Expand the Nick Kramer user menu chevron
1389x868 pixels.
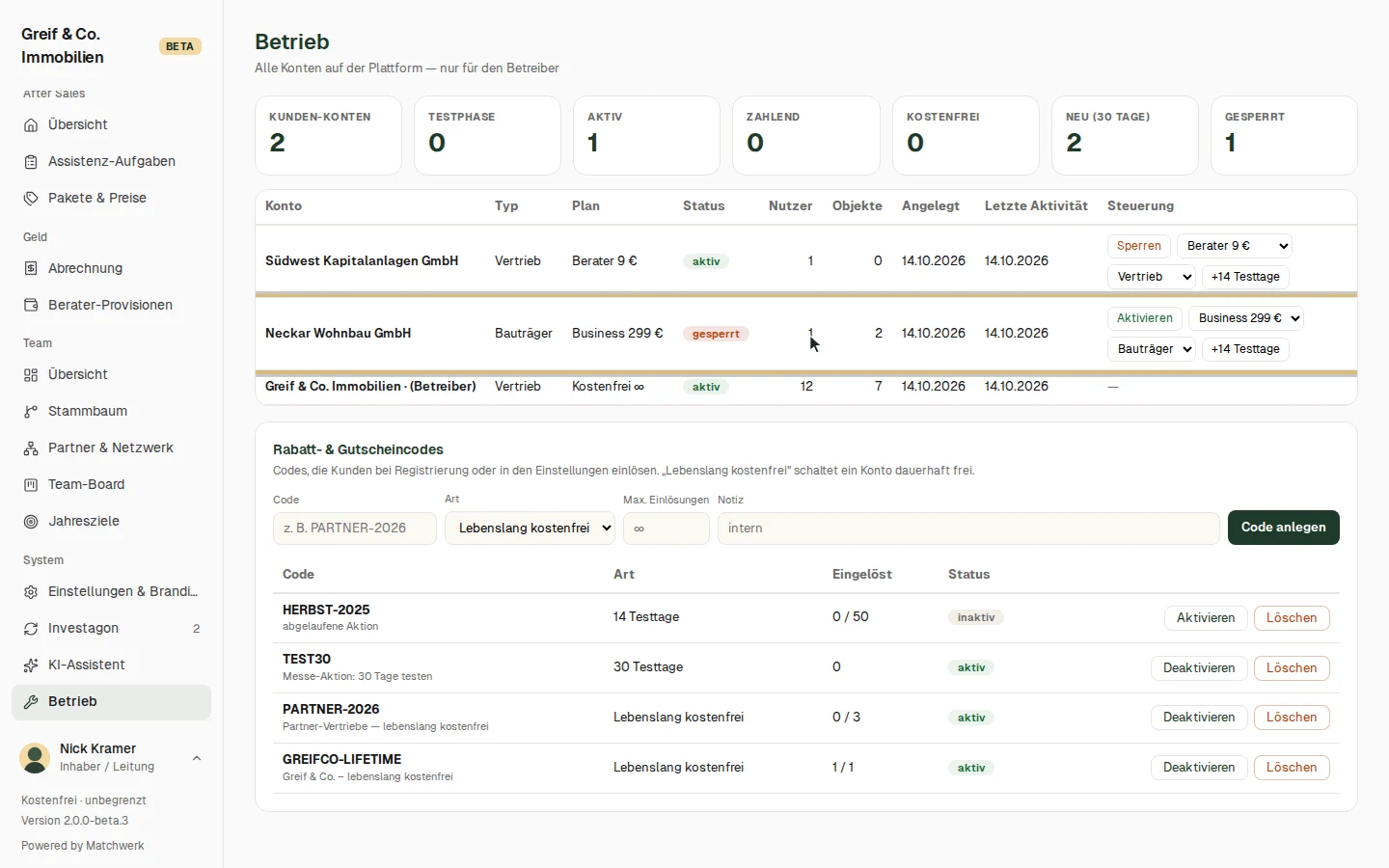(x=197, y=758)
